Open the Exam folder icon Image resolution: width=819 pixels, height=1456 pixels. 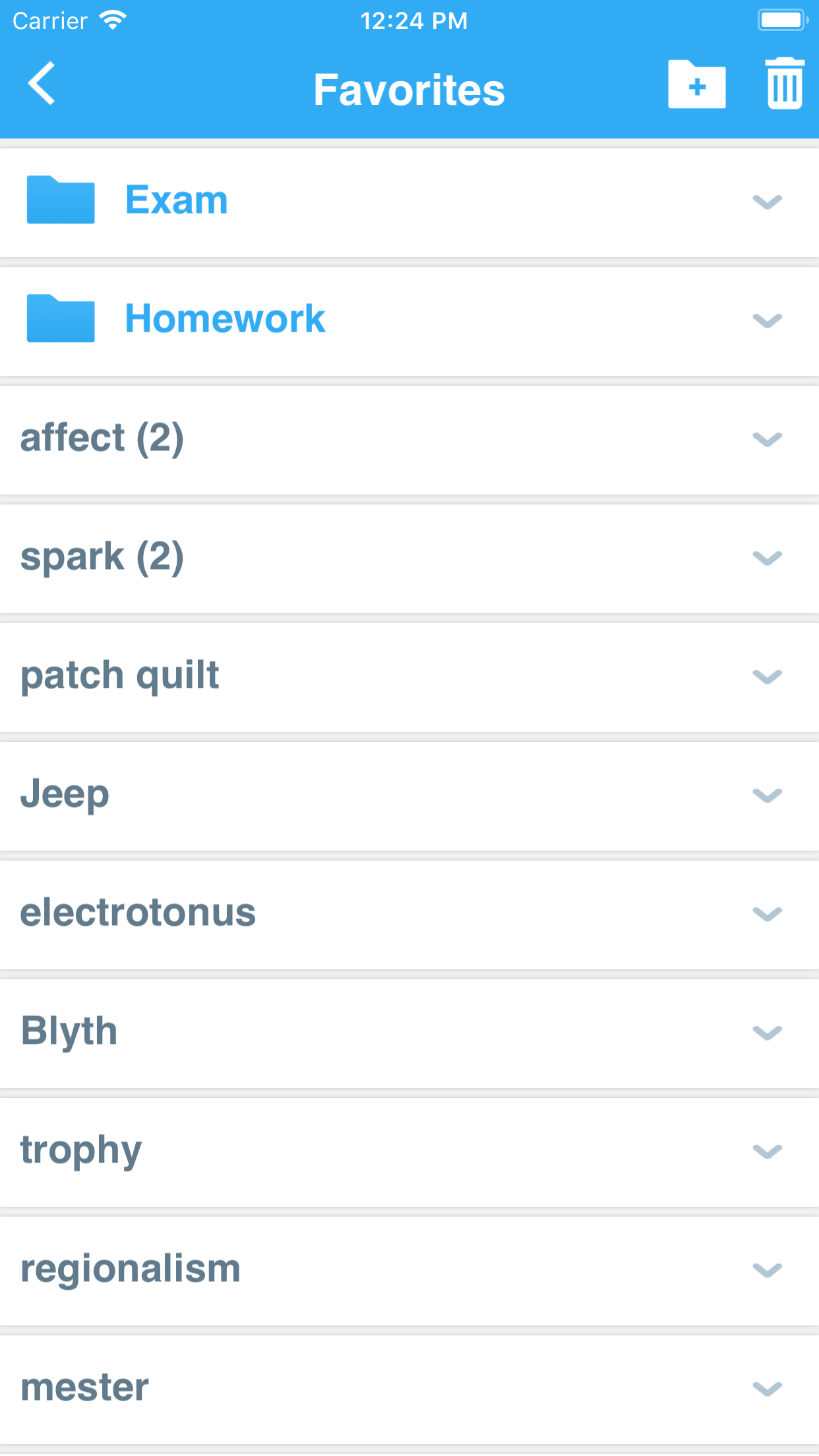[x=61, y=200]
